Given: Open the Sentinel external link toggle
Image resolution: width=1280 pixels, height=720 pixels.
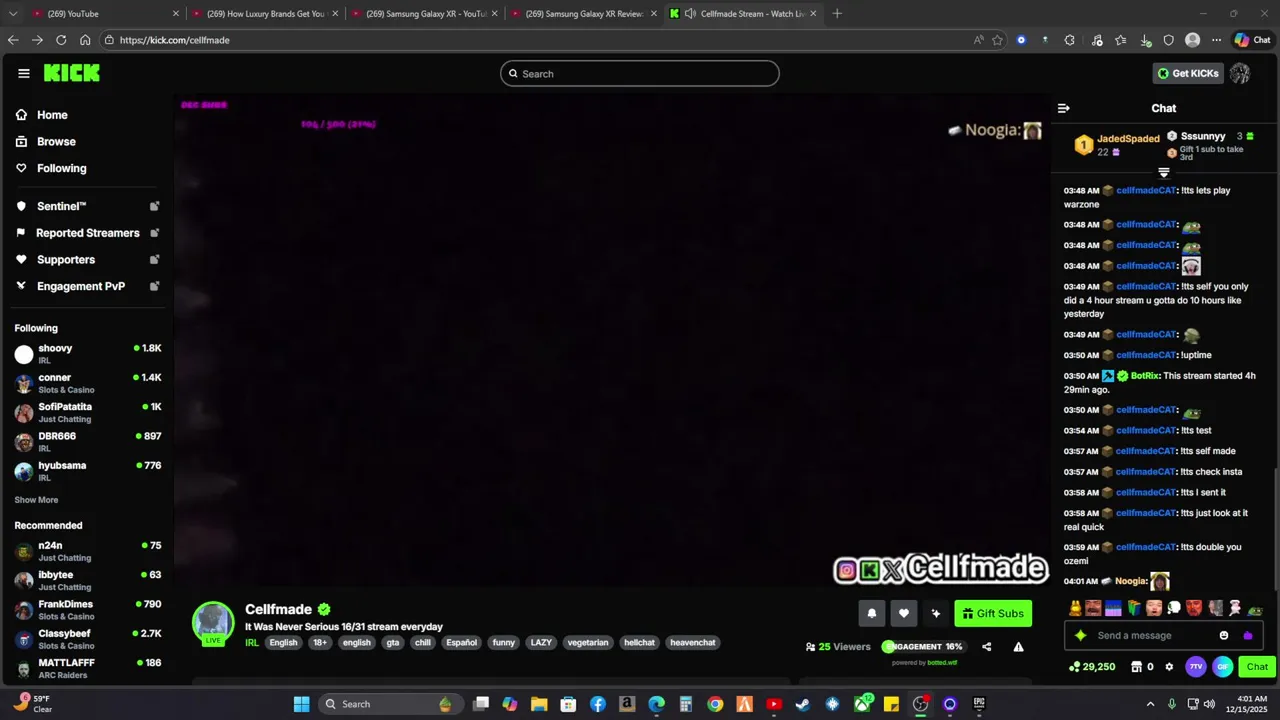Looking at the screenshot, I should pos(155,206).
